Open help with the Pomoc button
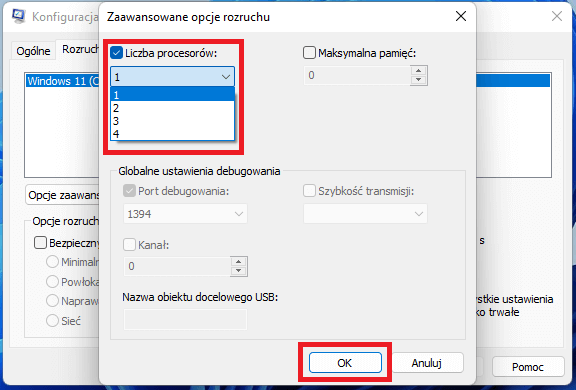The width and height of the screenshot is (576, 390). click(528, 366)
